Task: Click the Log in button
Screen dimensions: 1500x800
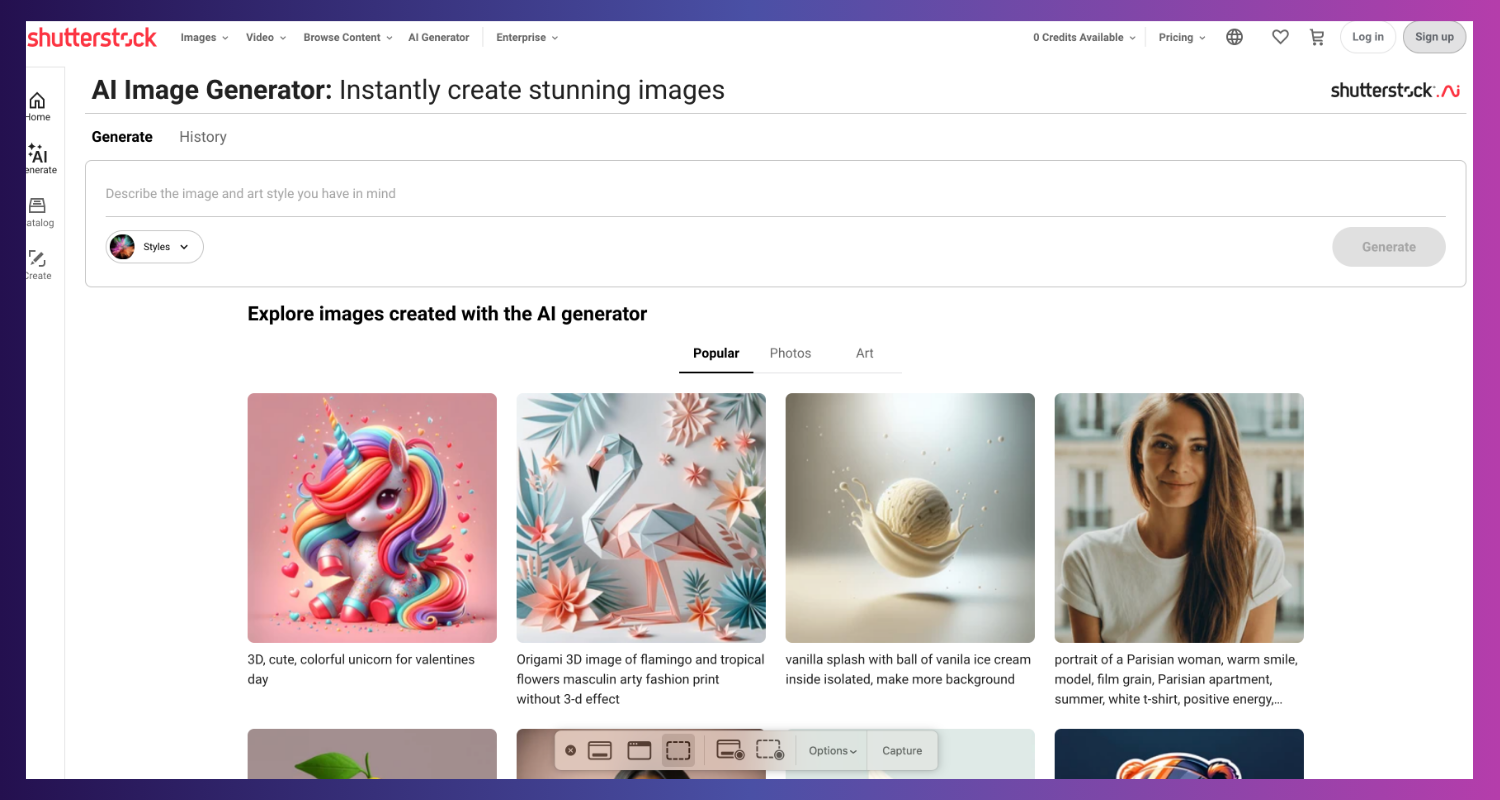Action: click(x=1368, y=37)
